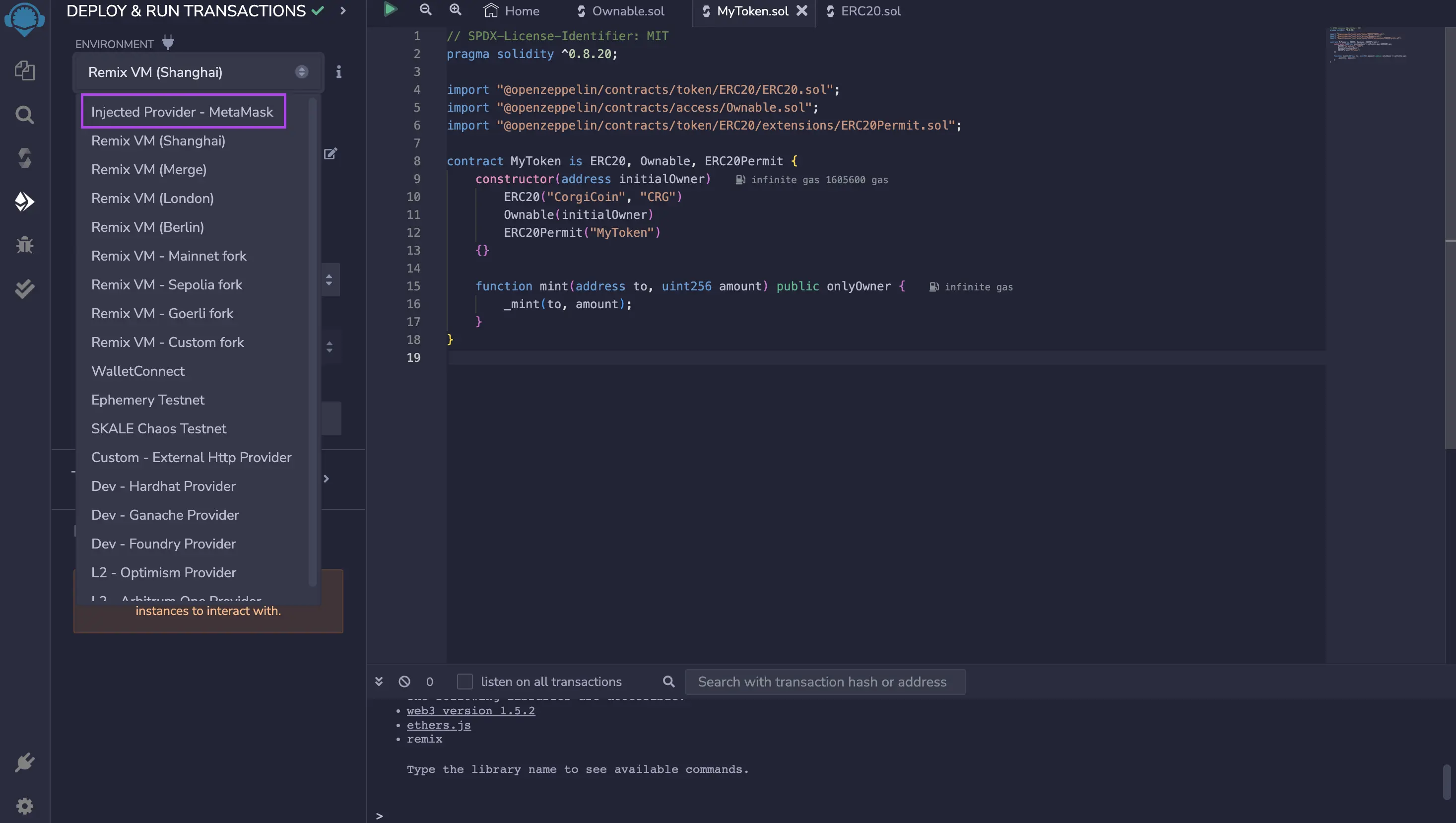Open the Search in files icon
Image resolution: width=1456 pixels, height=823 pixels.
24,115
